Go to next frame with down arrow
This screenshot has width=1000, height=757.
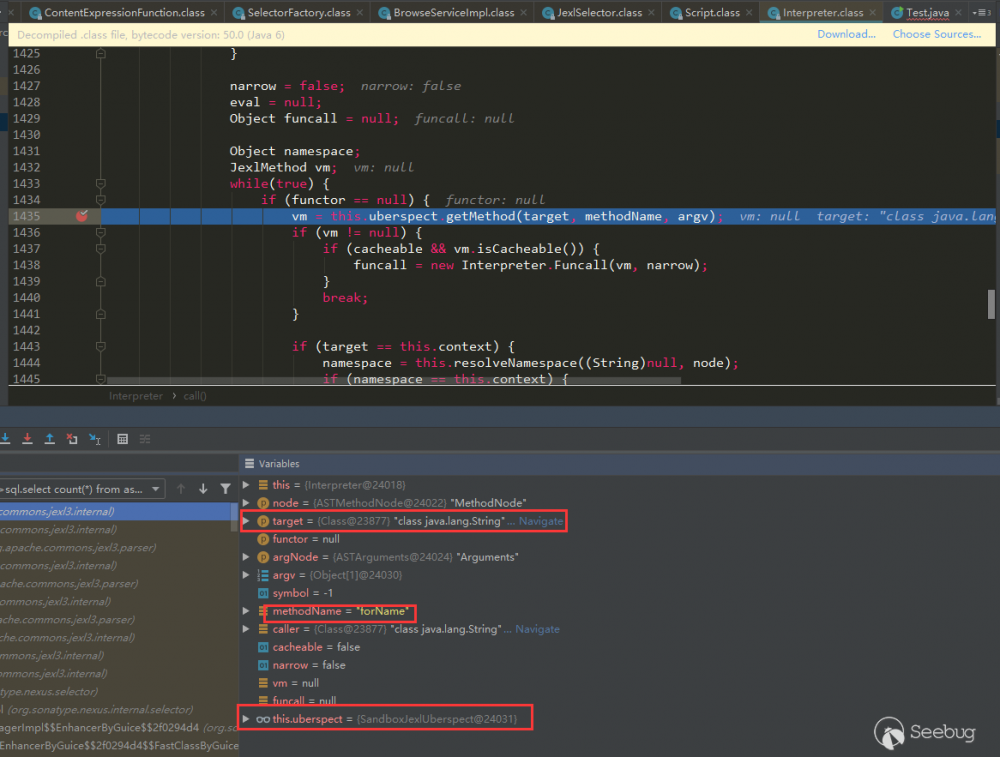(x=203, y=489)
